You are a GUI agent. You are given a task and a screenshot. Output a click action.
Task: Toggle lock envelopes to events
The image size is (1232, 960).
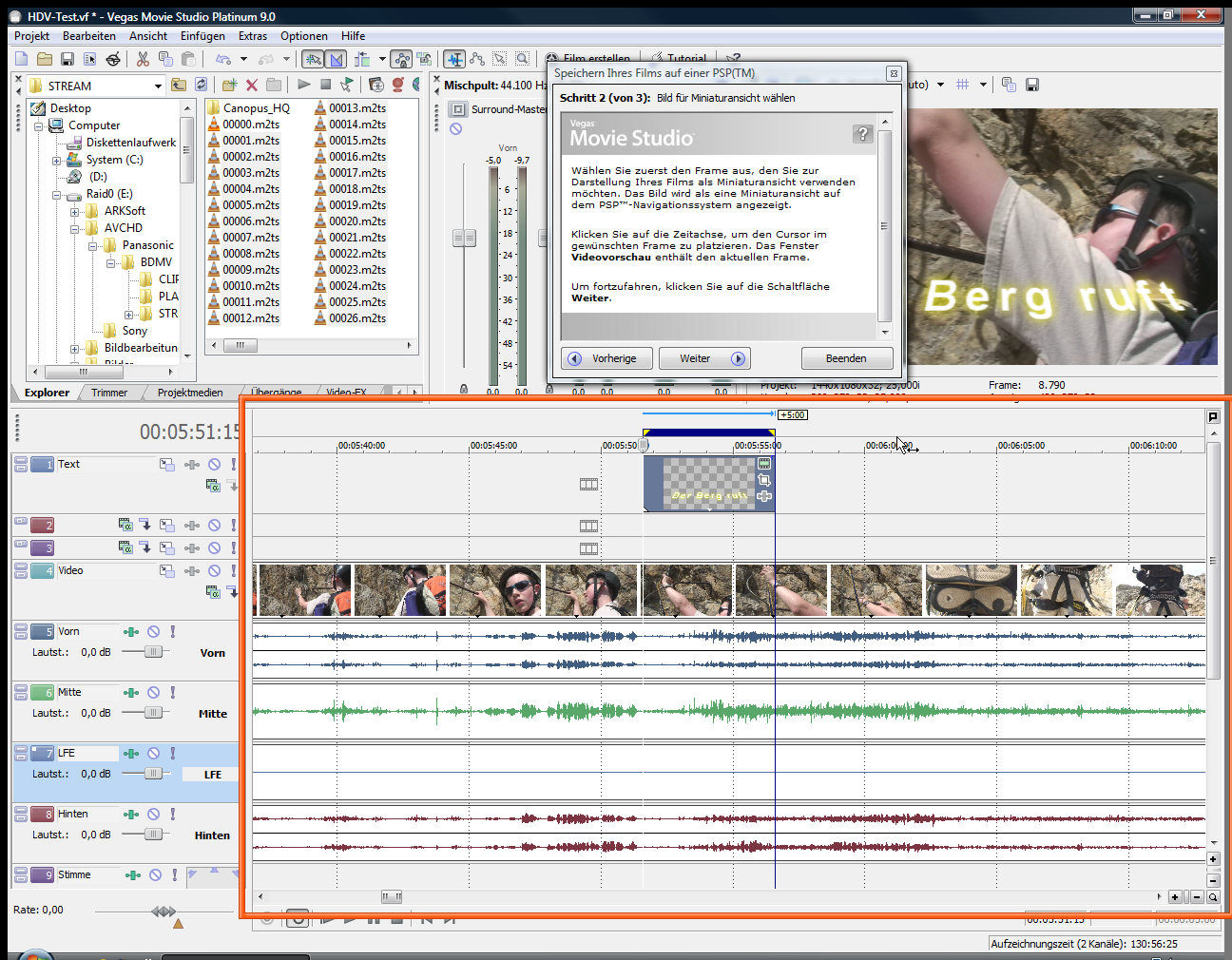(402, 59)
